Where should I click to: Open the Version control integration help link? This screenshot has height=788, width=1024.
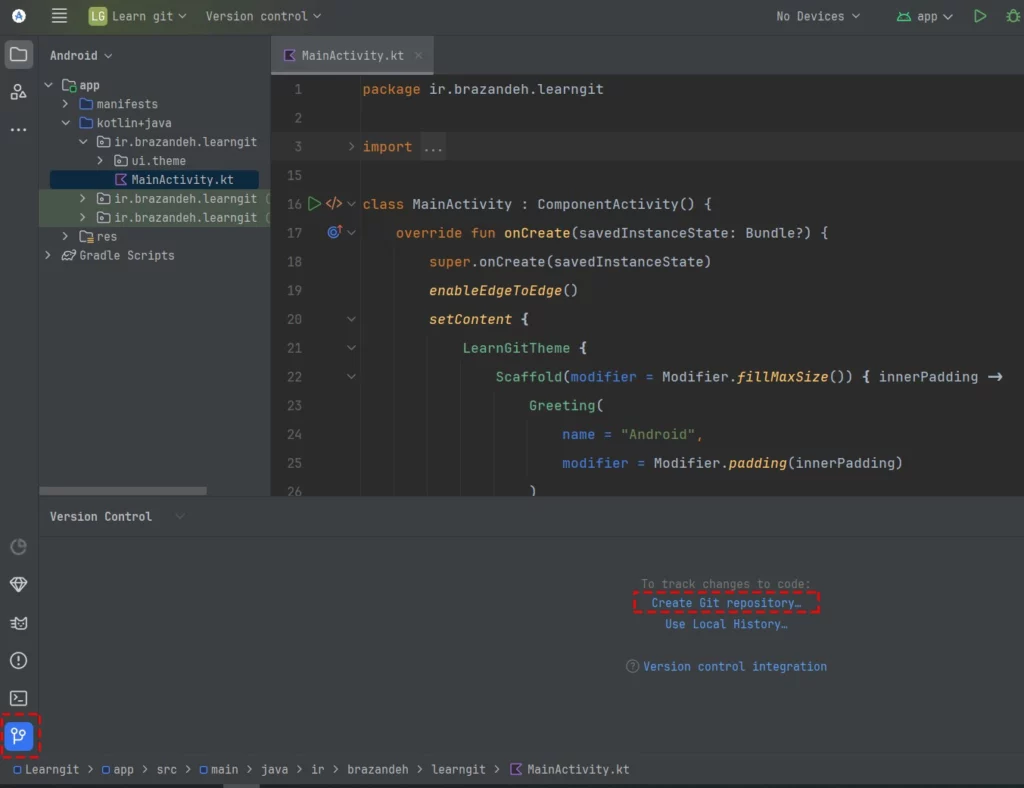coord(734,667)
